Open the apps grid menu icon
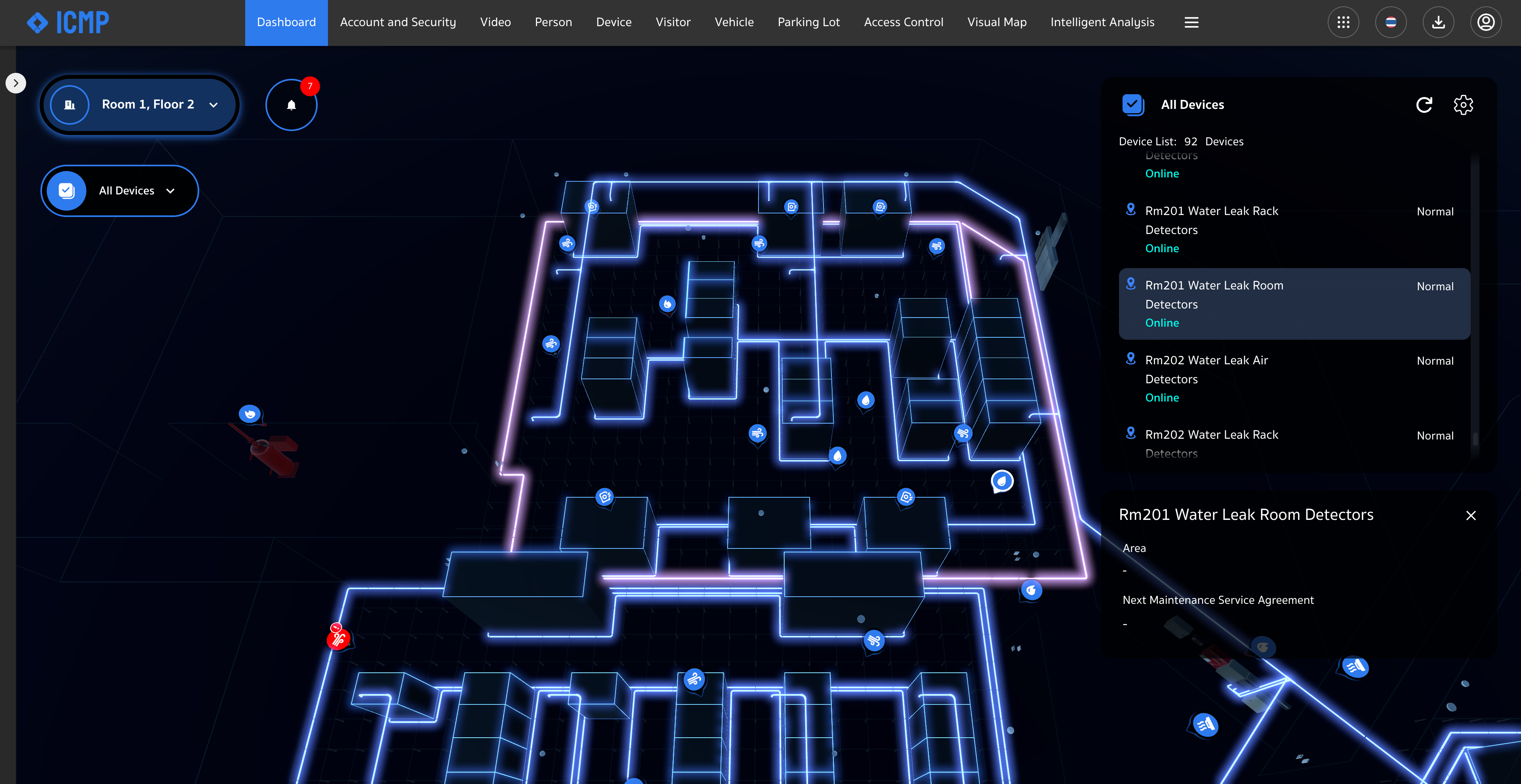This screenshot has width=1521, height=784. point(1343,23)
